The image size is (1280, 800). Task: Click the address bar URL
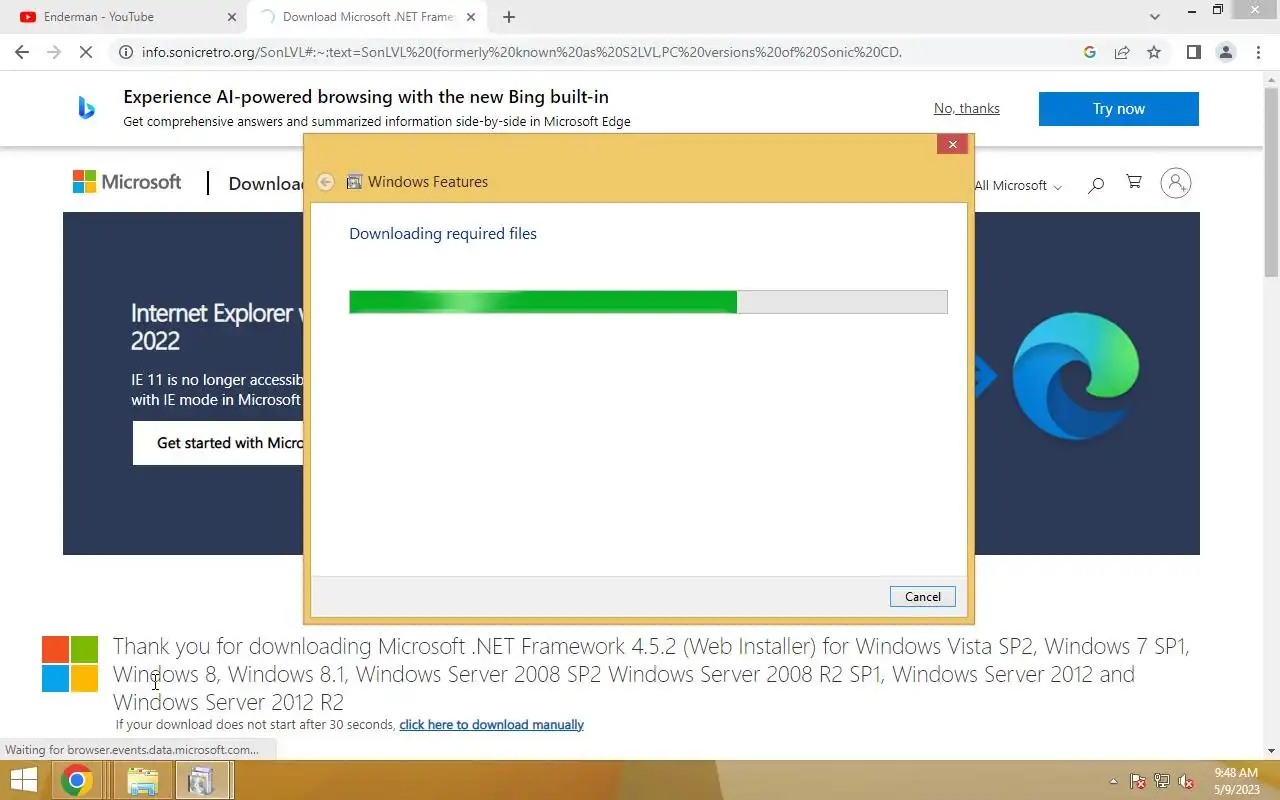point(522,52)
